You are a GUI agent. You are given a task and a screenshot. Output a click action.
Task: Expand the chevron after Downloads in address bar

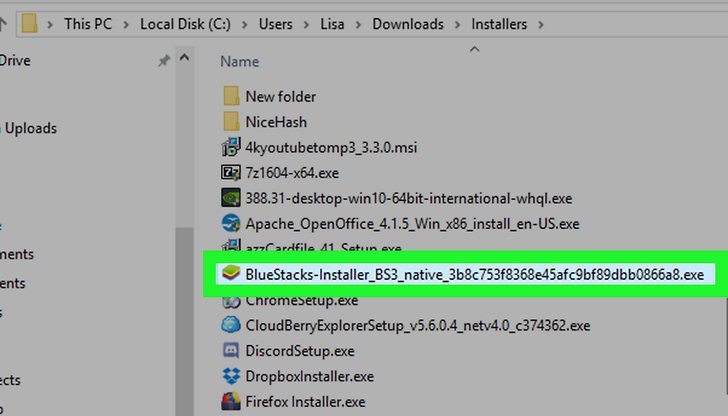coord(457,24)
